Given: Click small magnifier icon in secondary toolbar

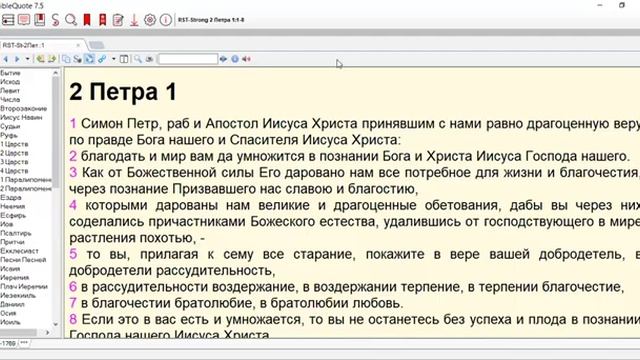Looking at the screenshot, I should 138,59.
